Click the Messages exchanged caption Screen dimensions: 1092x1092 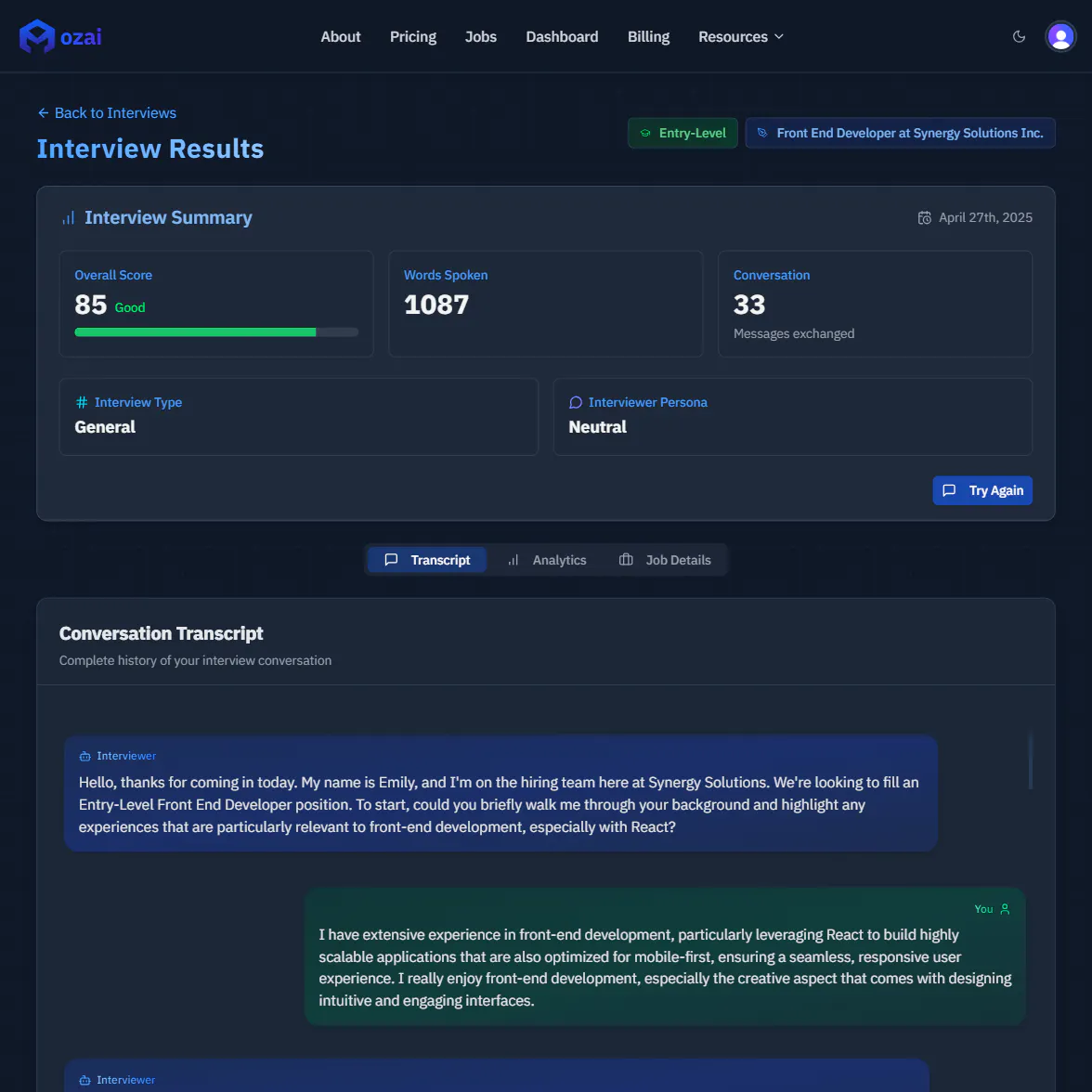click(794, 333)
